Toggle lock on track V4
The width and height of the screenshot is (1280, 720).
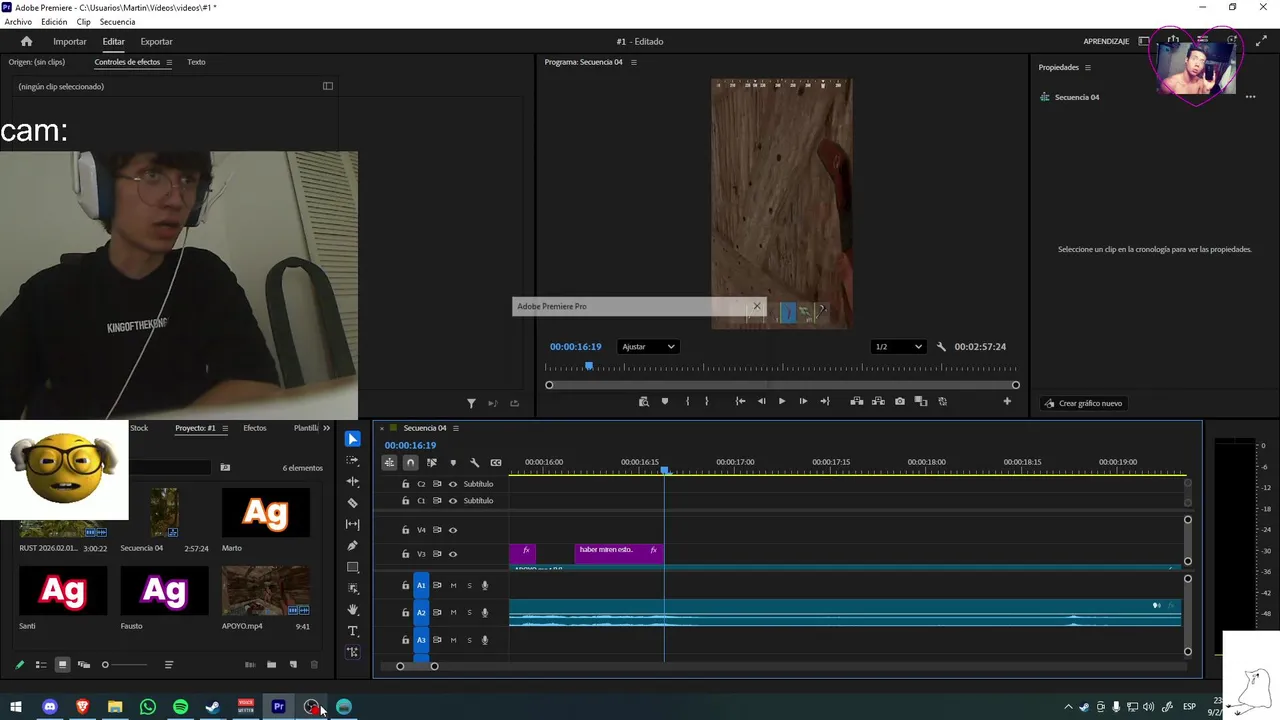(x=405, y=530)
